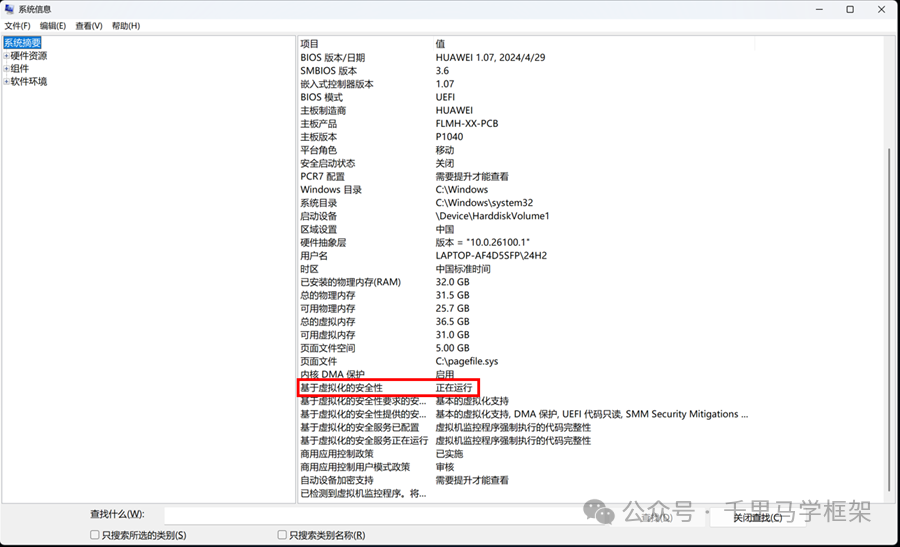Select the 页面文件空间 row
The width and height of the screenshot is (900, 547).
tap(526, 348)
